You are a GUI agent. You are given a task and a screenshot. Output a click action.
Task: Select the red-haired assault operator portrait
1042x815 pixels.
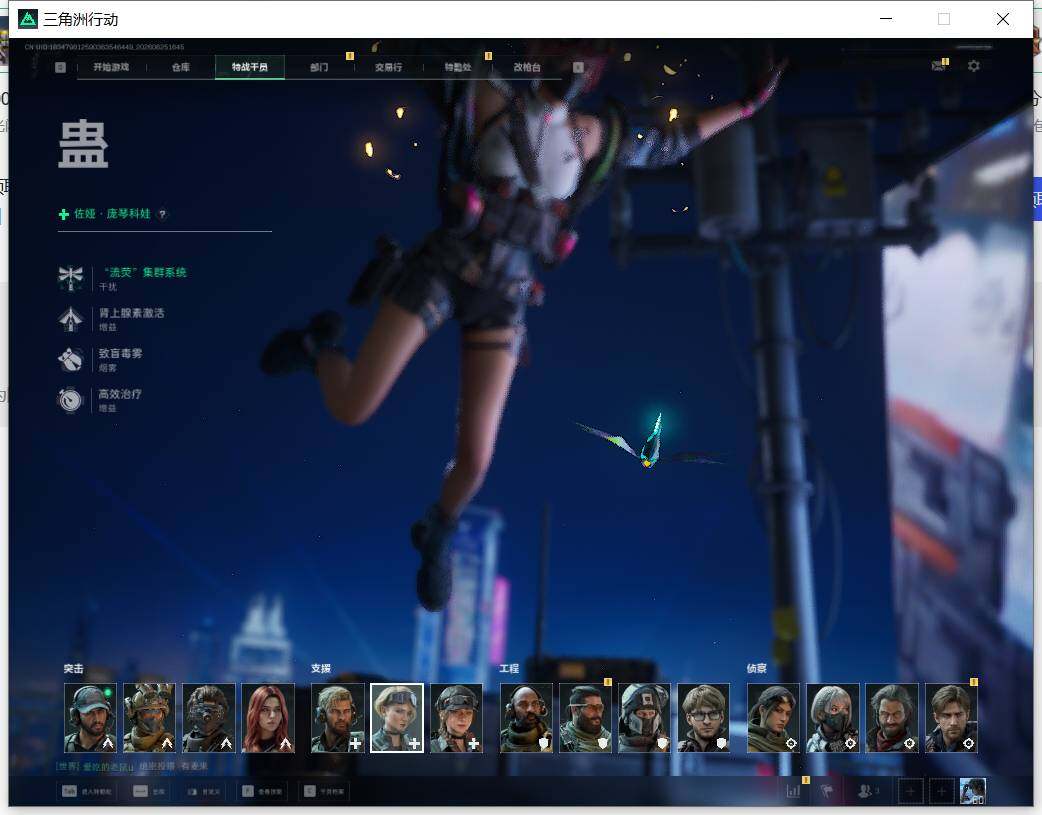click(x=268, y=718)
